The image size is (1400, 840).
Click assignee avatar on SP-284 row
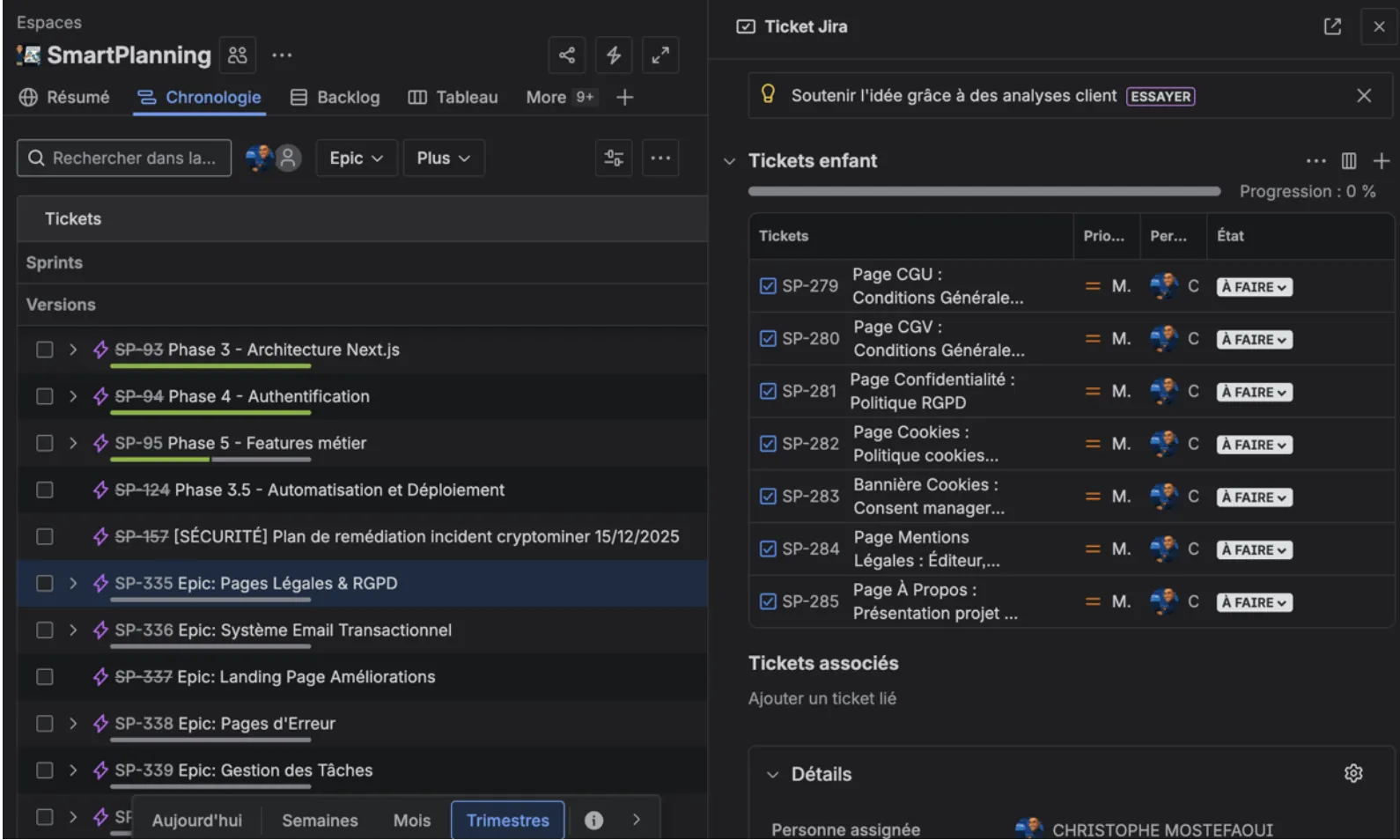point(1164,549)
